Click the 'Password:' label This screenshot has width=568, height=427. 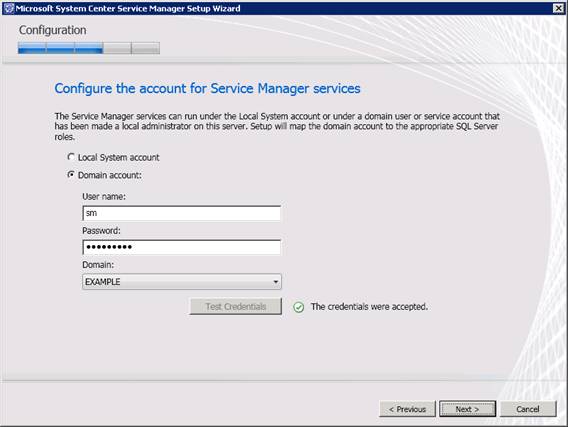pos(101,230)
